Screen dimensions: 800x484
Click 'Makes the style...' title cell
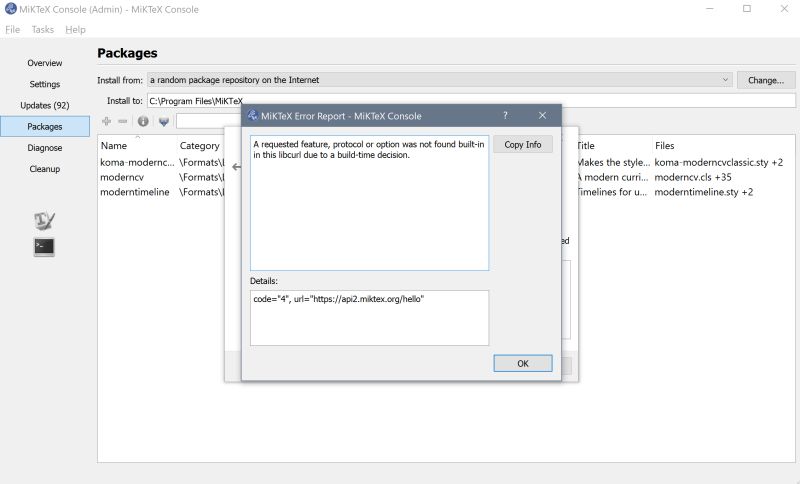point(614,163)
